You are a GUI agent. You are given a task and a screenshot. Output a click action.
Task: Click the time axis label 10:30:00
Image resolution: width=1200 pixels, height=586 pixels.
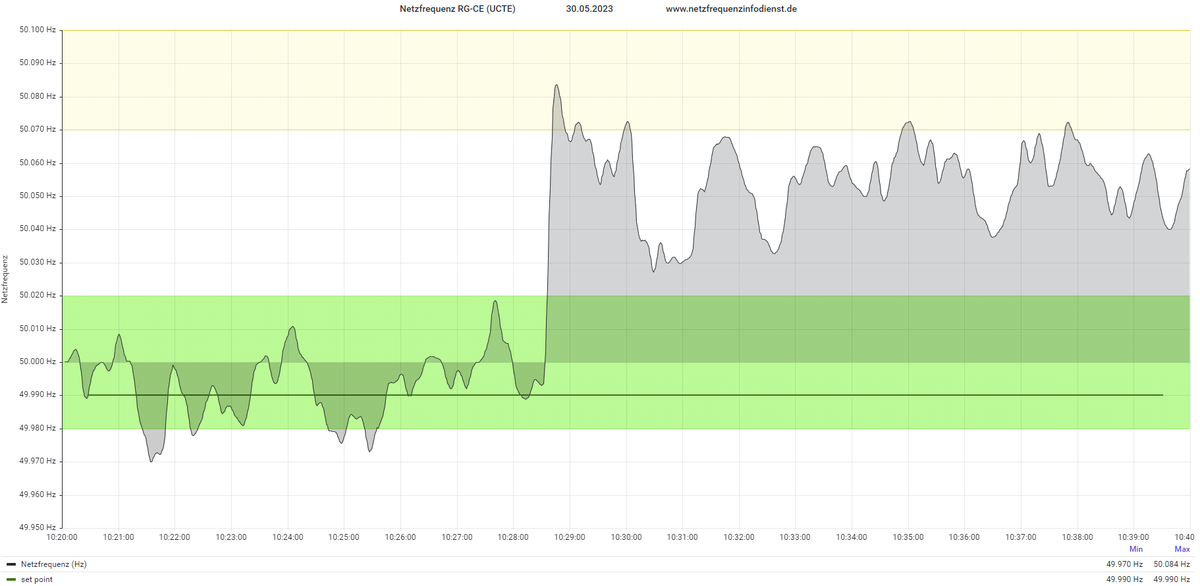pos(626,537)
